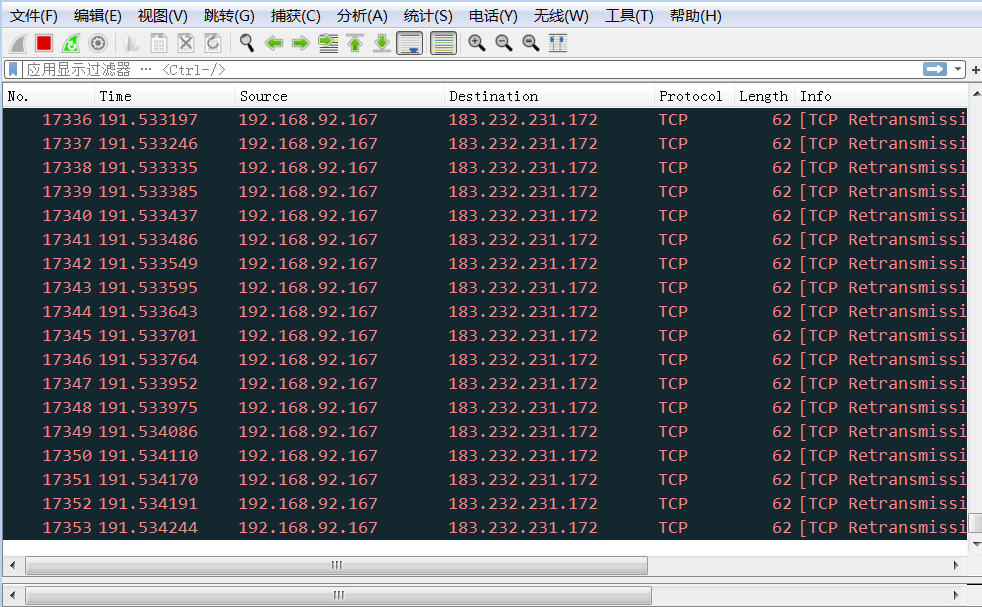Move the packet list down with the scroll arrow
The image size is (982, 607).
(x=976, y=545)
